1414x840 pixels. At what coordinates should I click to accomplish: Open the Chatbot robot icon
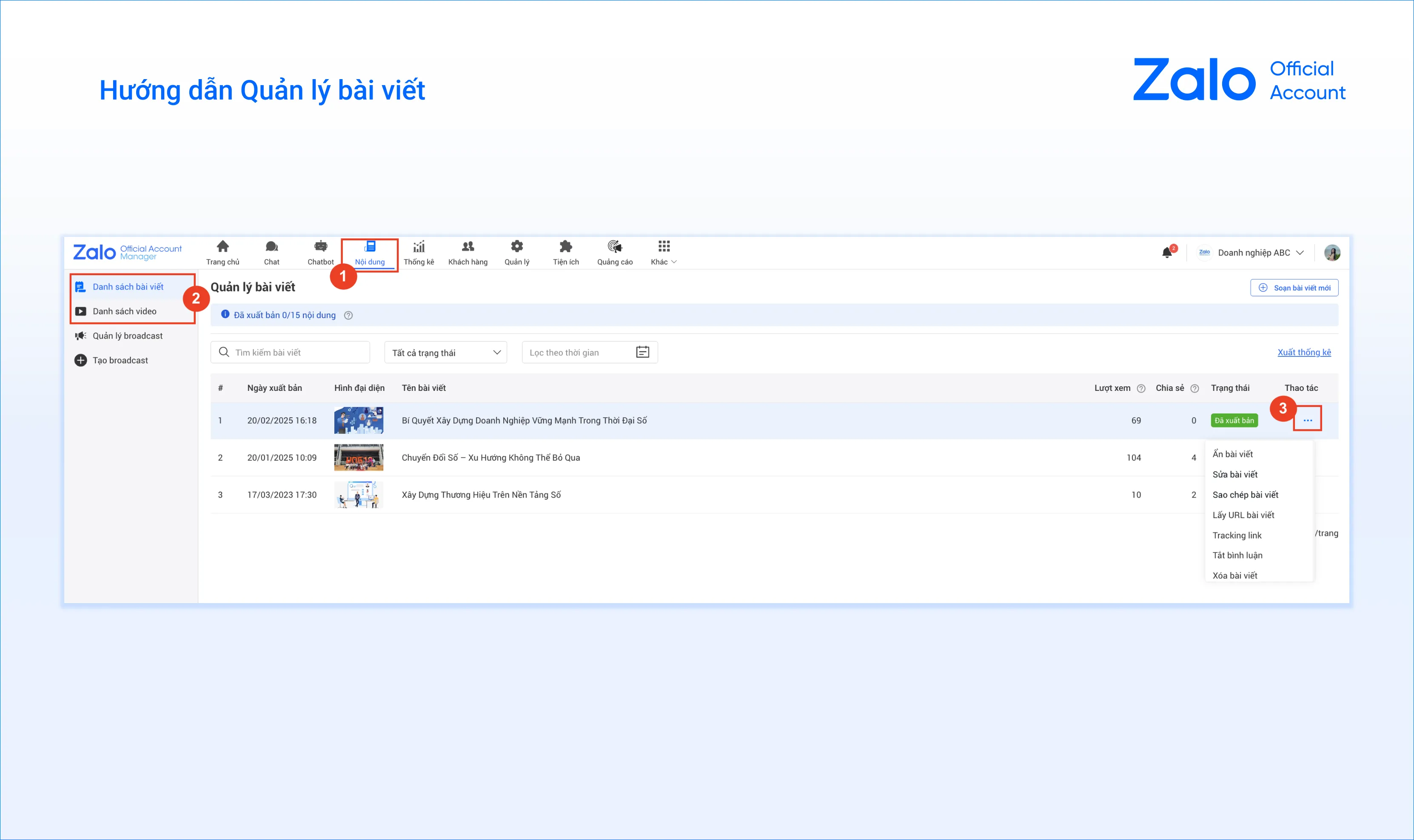click(x=320, y=247)
